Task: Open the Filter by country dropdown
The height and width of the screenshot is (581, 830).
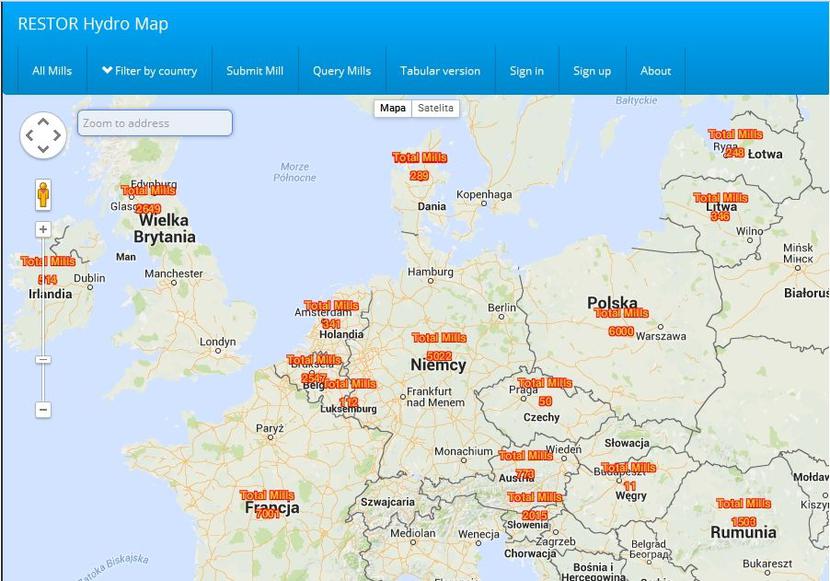Action: pos(149,71)
